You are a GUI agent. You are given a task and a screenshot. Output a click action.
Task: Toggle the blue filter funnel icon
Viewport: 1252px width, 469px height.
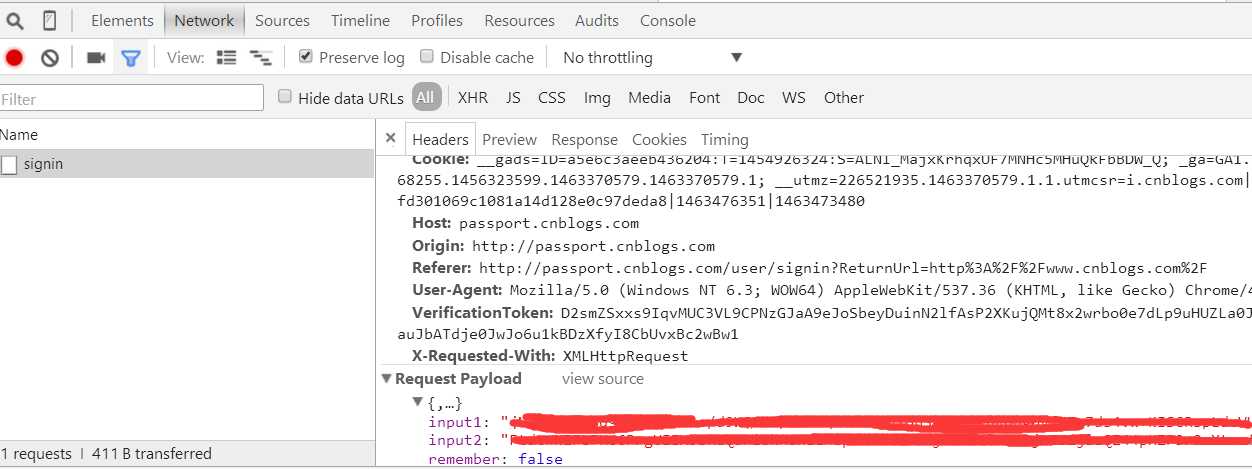coord(130,58)
